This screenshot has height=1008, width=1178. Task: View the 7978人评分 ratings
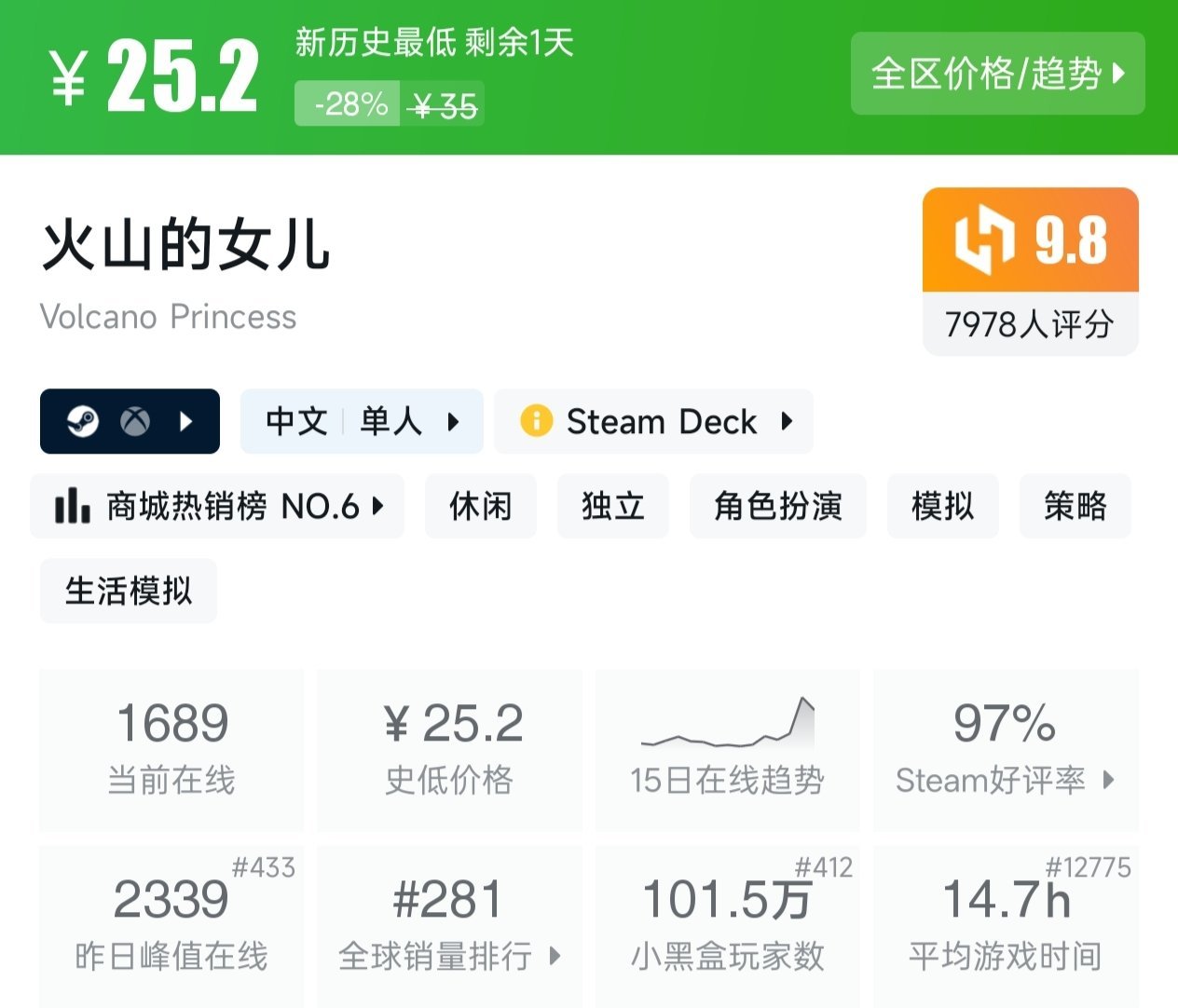point(1030,324)
